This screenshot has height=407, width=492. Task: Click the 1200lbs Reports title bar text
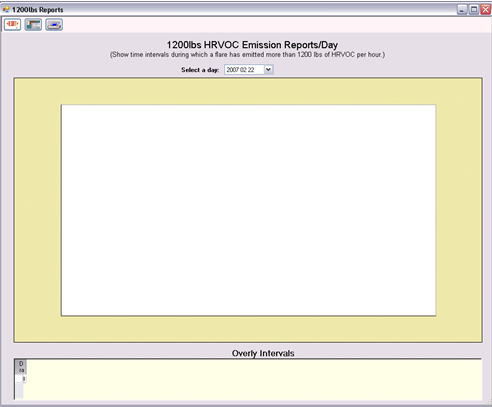pos(38,10)
